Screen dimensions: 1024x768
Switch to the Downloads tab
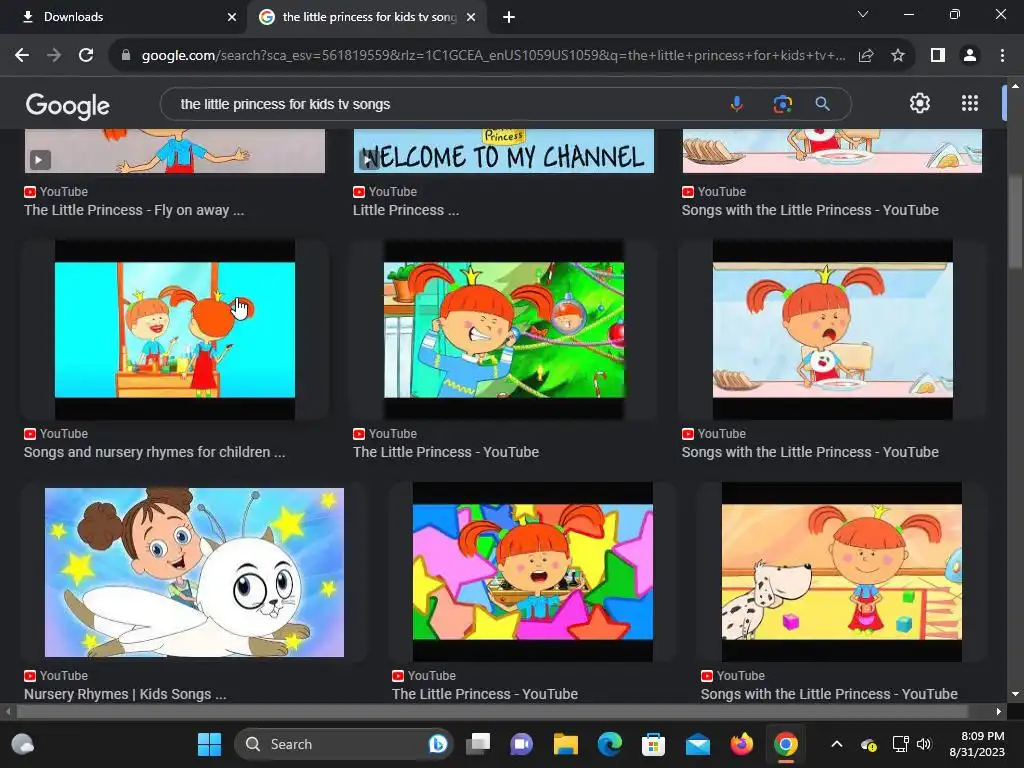click(124, 17)
